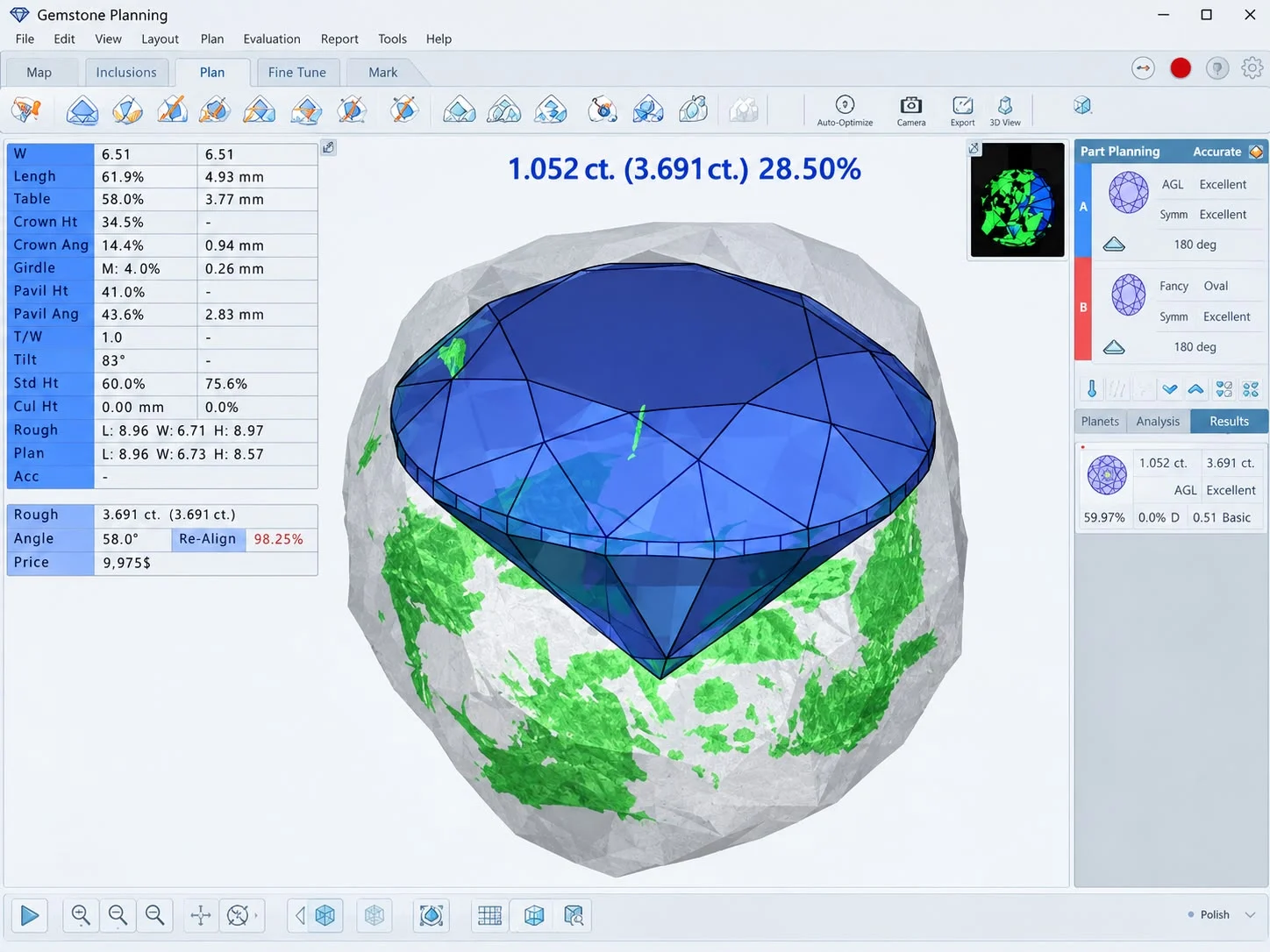
Task: Click the red record circle icon
Action: (x=1181, y=68)
